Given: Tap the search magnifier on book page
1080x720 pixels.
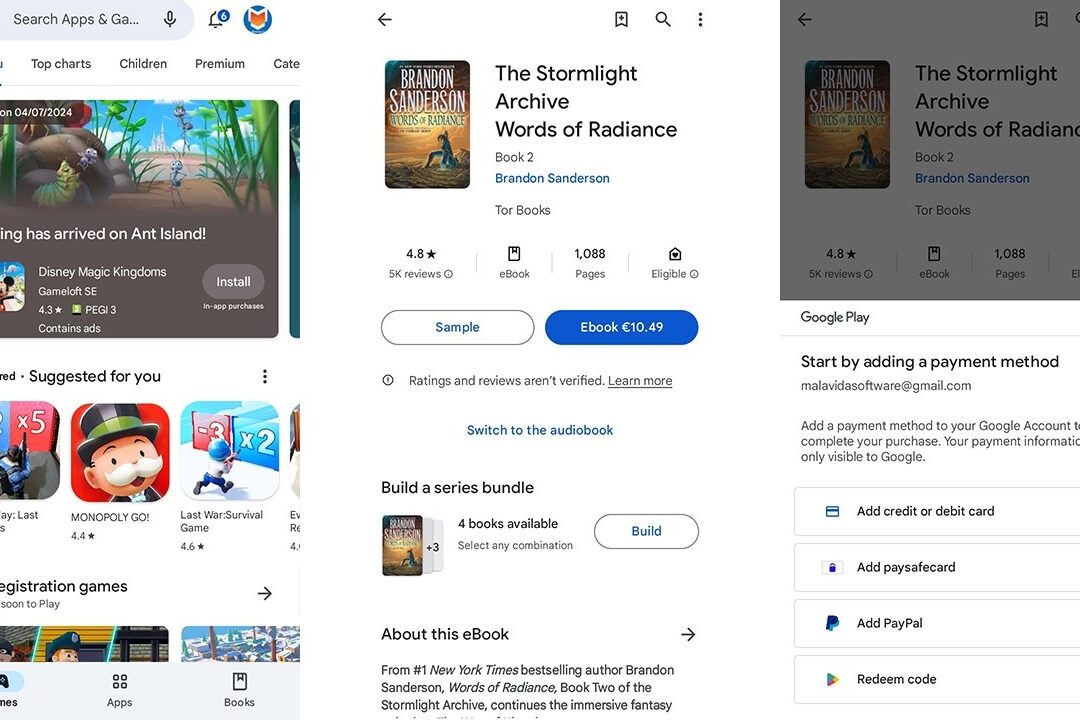Looking at the screenshot, I should point(663,19).
